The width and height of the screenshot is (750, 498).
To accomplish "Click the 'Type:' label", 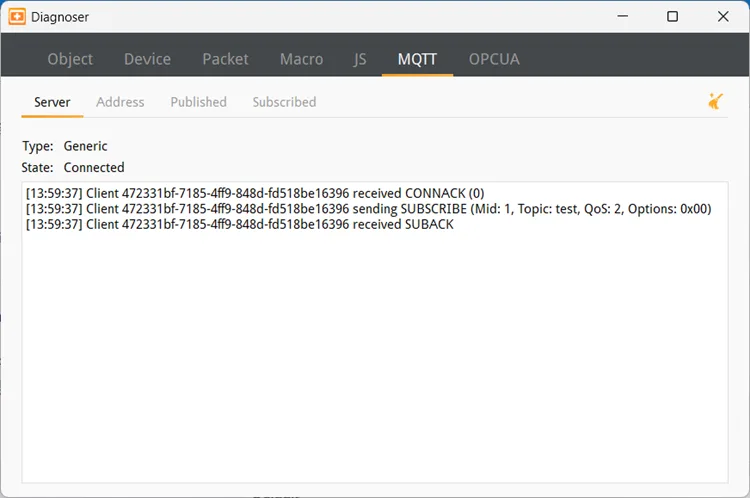I will point(38,146).
